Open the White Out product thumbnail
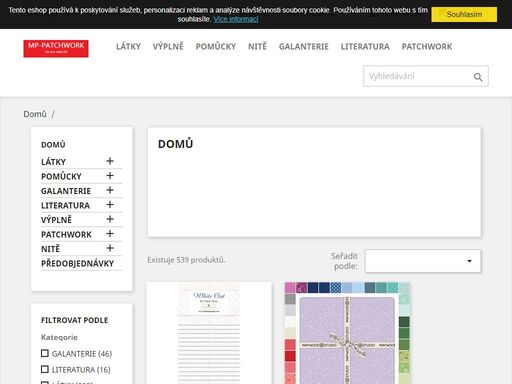 tap(209, 333)
